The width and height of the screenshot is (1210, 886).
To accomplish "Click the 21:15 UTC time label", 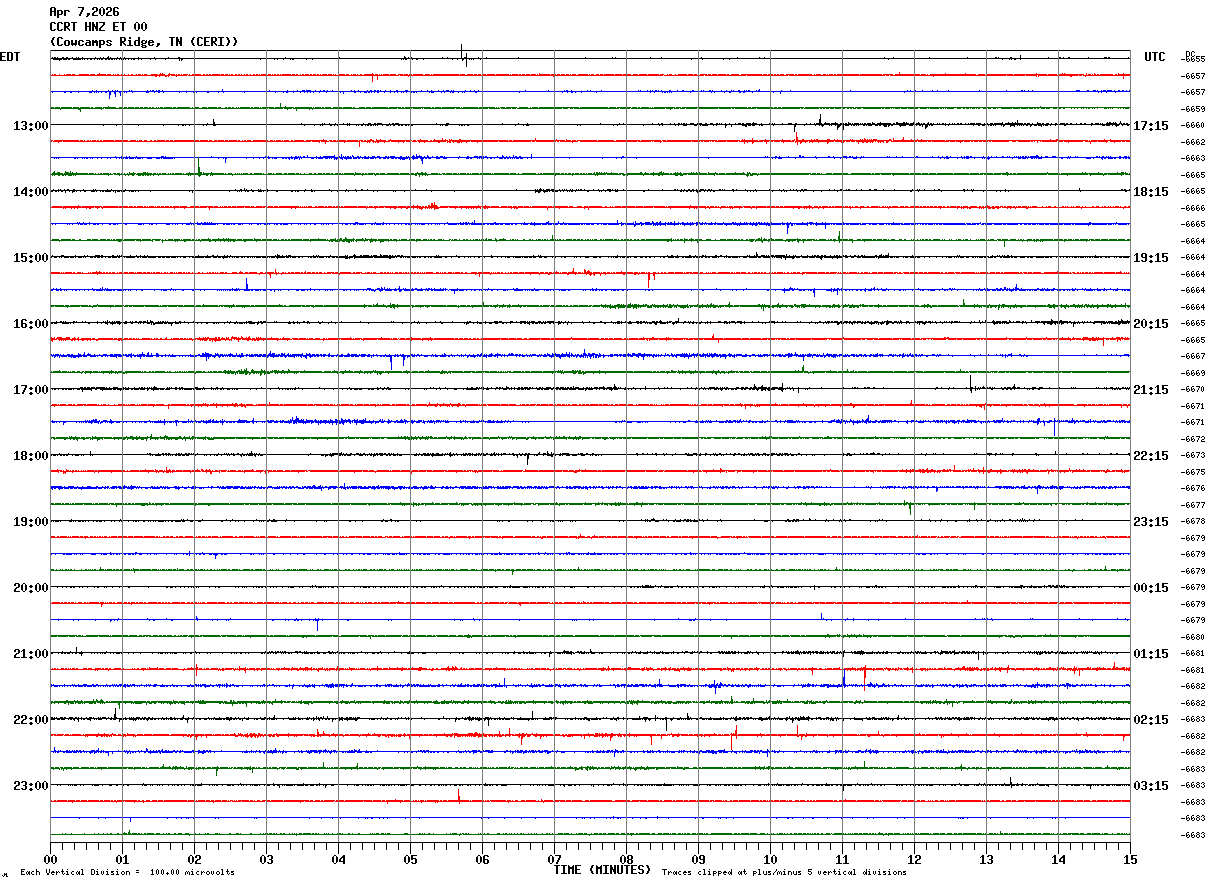I will tap(1151, 390).
